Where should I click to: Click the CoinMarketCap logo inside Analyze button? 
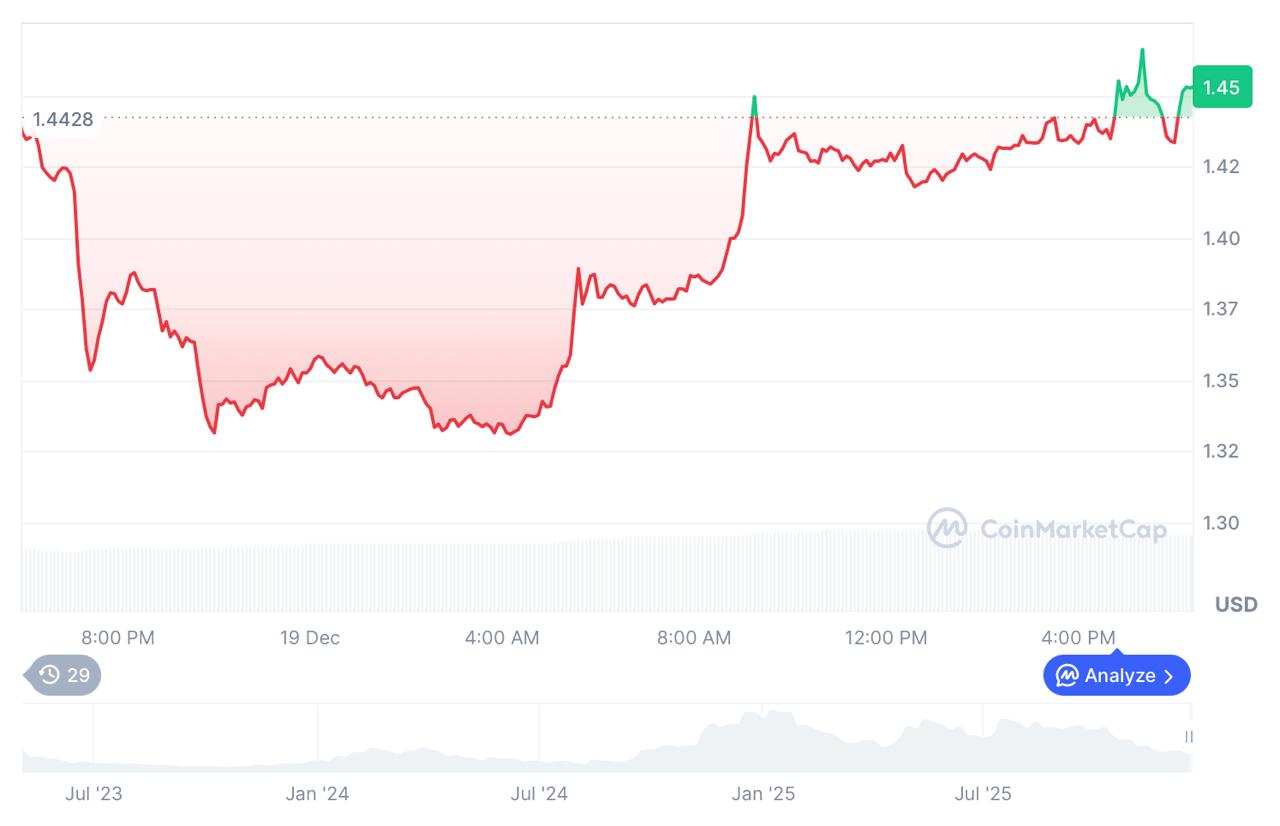click(1066, 675)
